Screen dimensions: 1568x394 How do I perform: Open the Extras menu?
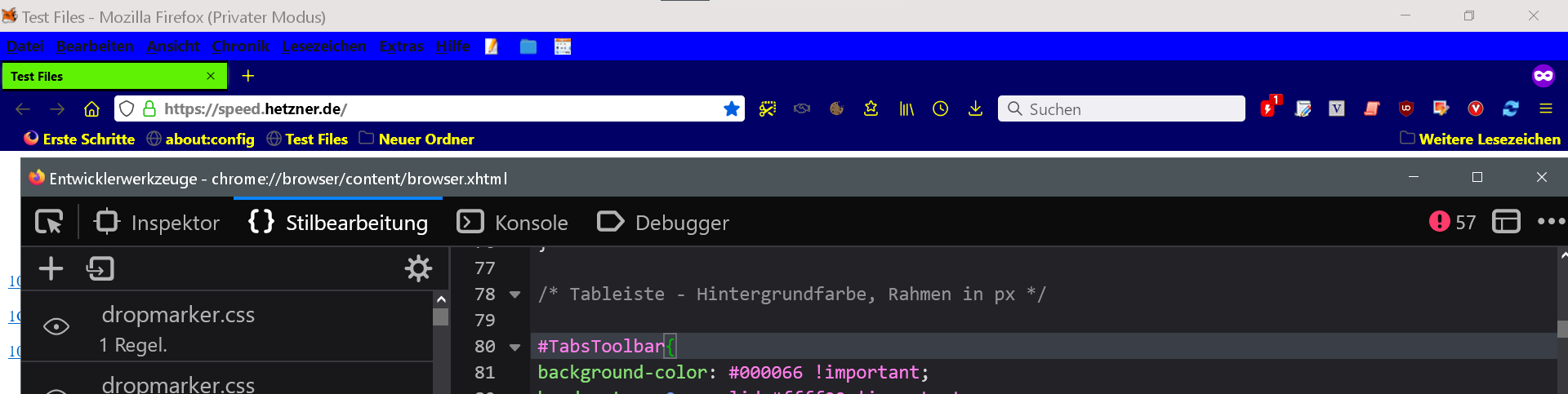tap(401, 46)
